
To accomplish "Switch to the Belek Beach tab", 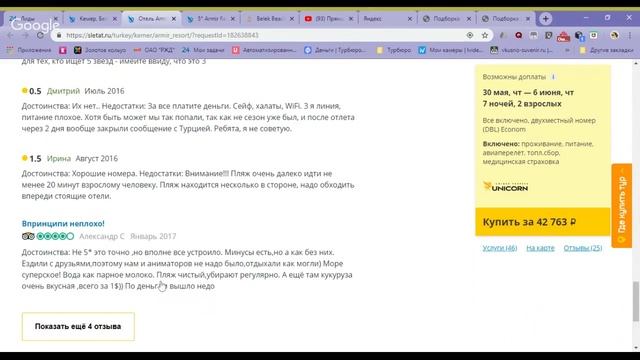I will pos(269,19).
